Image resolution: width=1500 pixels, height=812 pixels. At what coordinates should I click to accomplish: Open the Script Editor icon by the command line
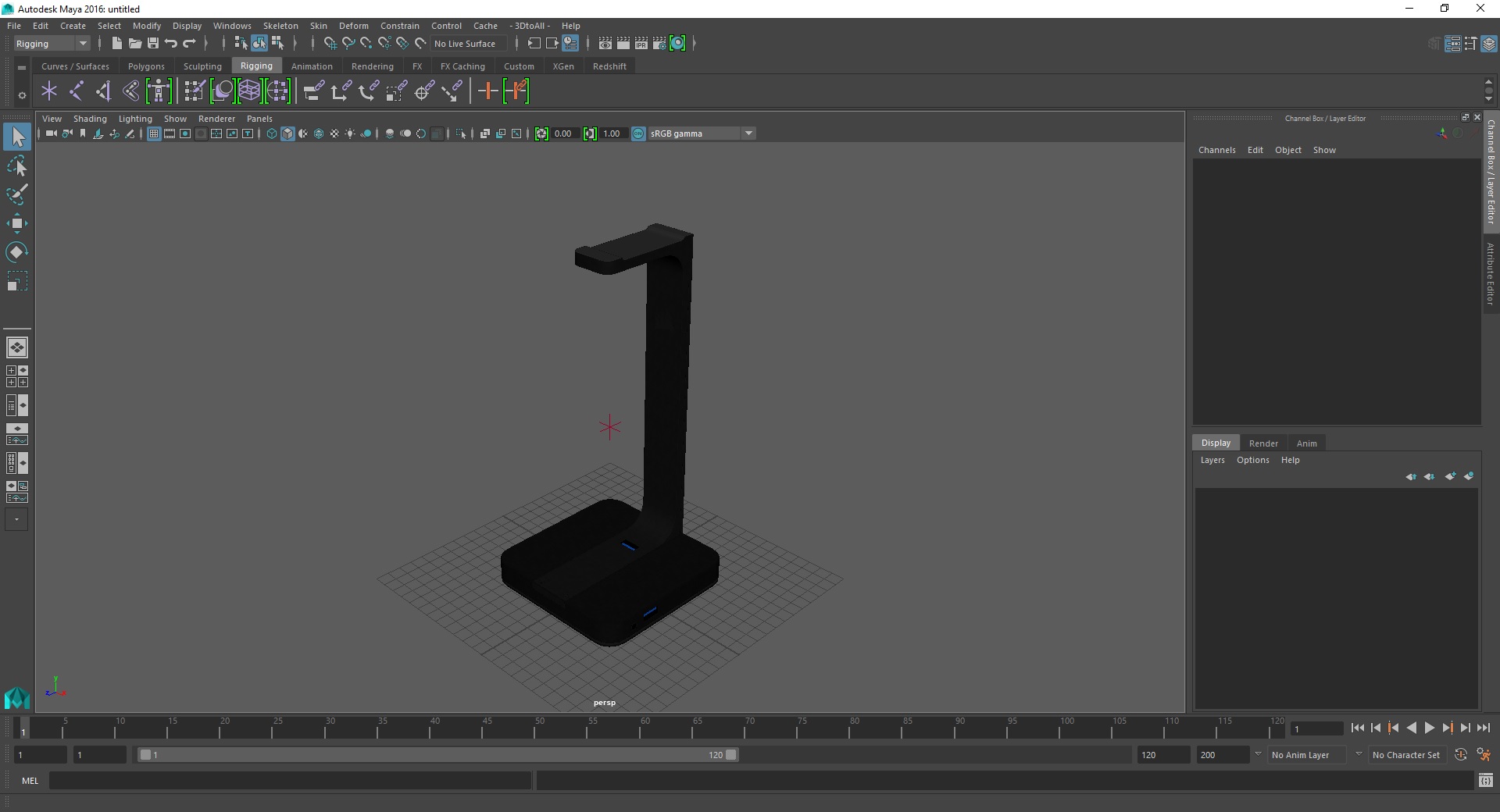pyautogui.click(x=1486, y=780)
